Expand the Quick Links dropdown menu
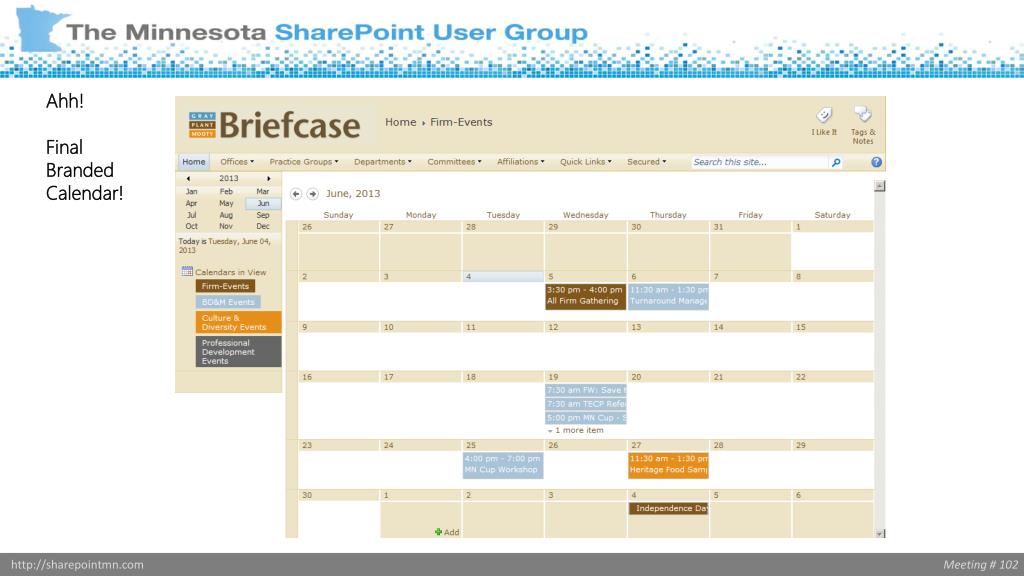Screen dimensions: 1024x576 (586, 162)
